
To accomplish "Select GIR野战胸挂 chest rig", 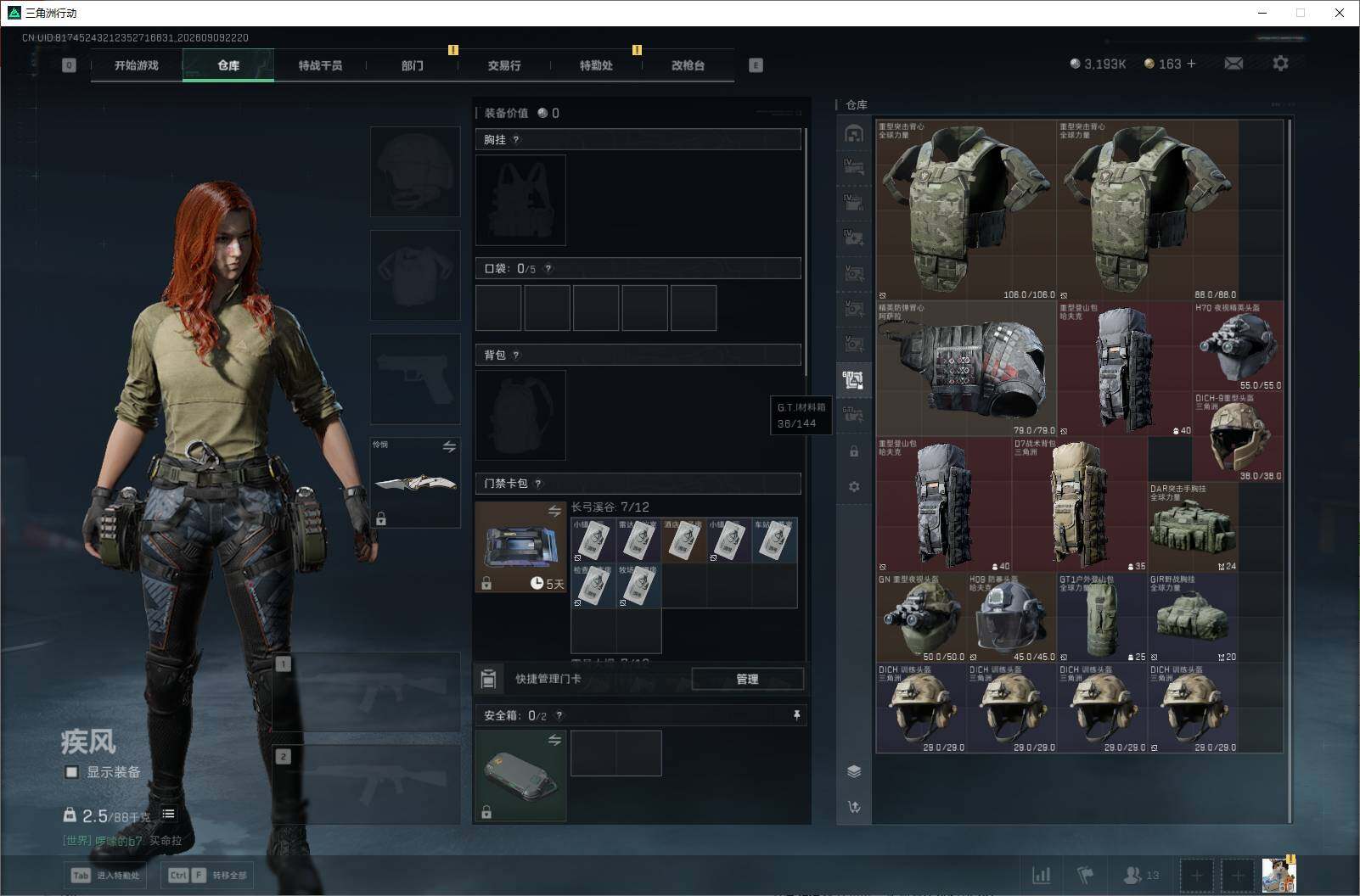I will coord(1193,618).
